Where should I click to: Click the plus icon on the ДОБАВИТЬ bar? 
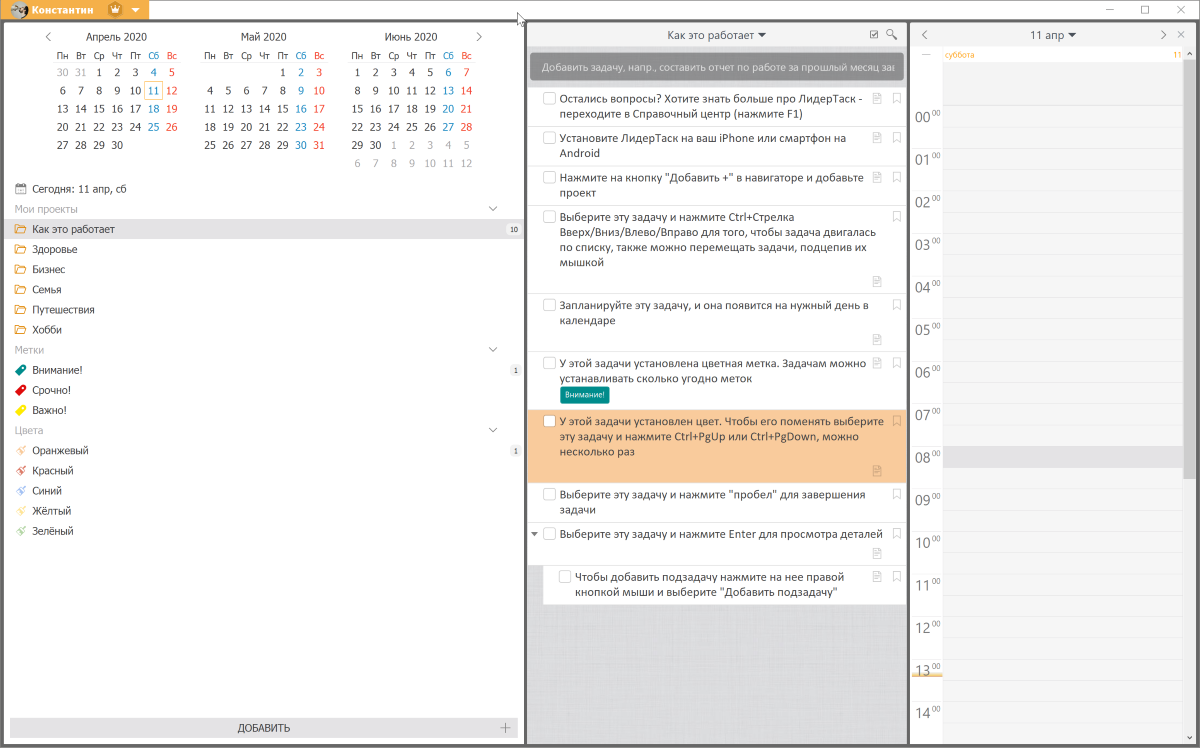point(506,728)
